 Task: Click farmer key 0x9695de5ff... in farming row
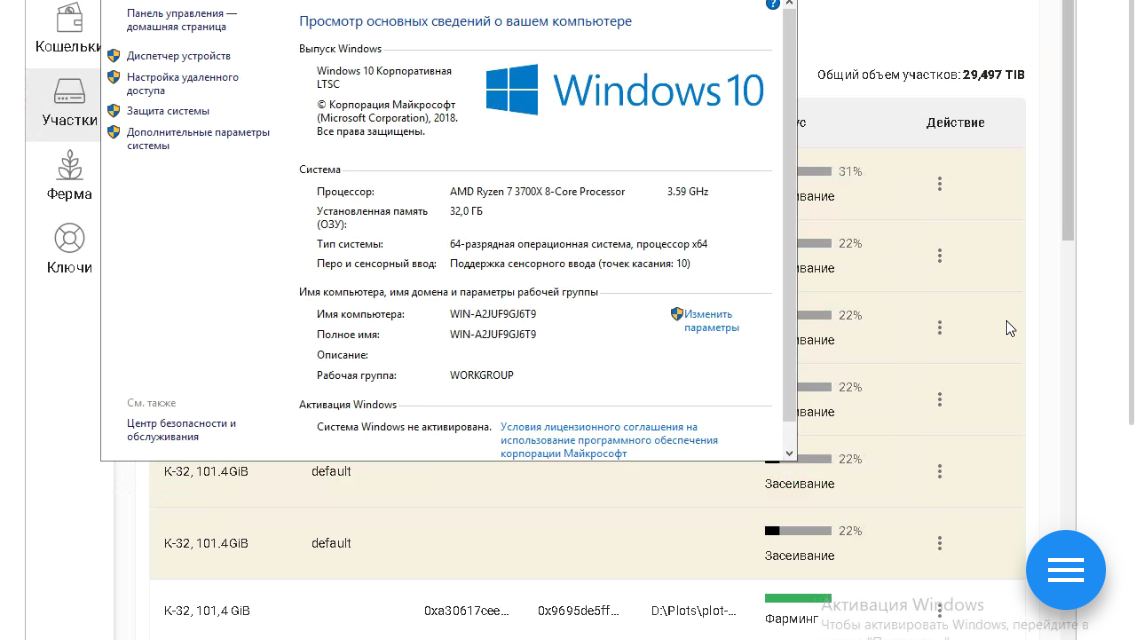click(578, 610)
